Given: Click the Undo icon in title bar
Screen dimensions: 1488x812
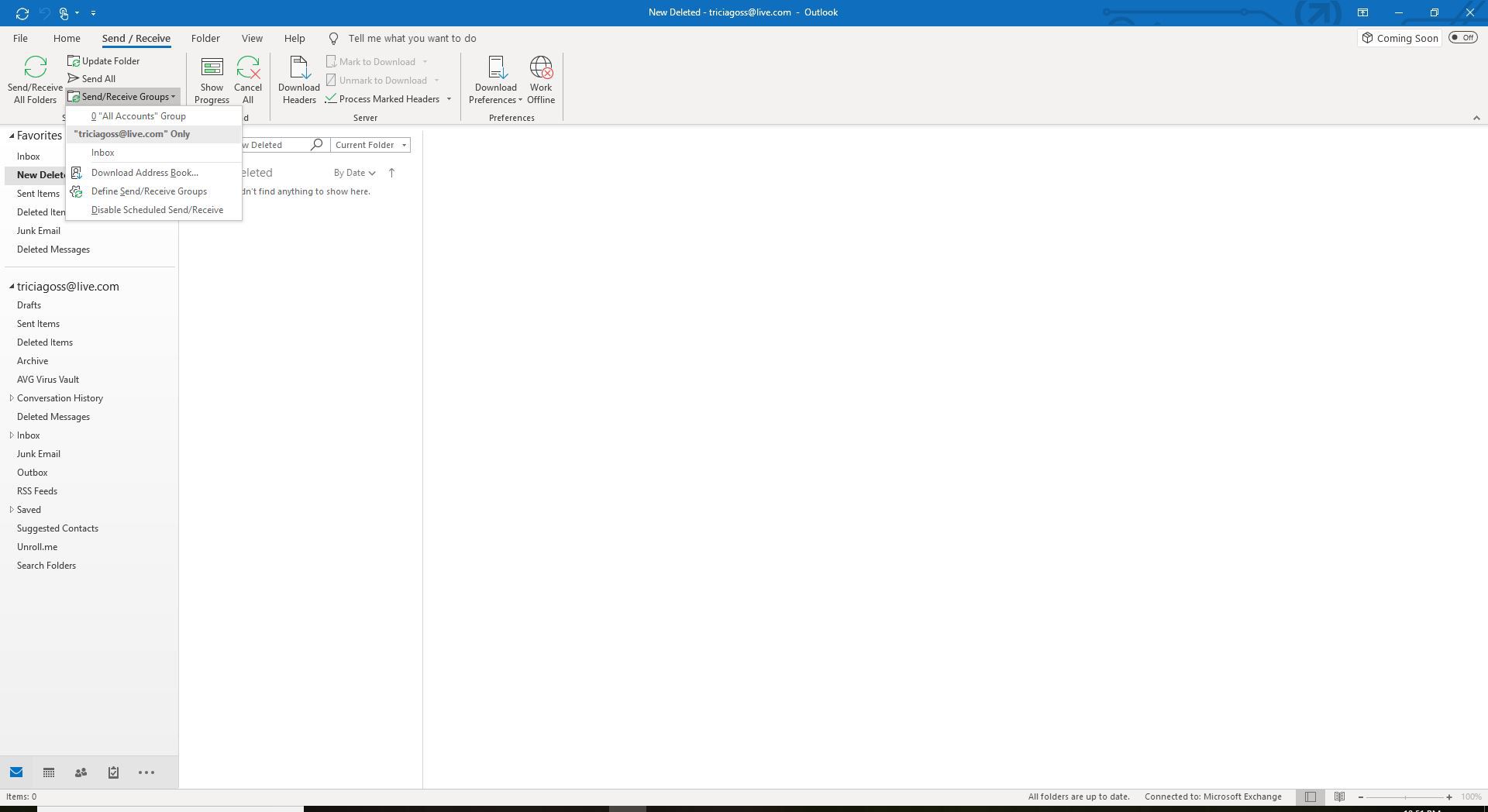Looking at the screenshot, I should [x=45, y=13].
